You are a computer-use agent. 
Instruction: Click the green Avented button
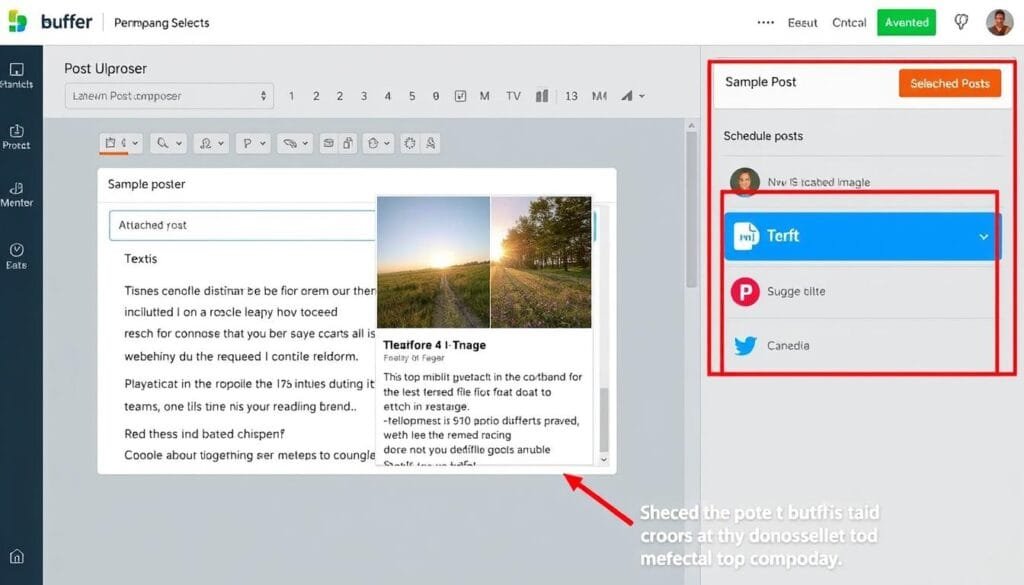point(907,22)
